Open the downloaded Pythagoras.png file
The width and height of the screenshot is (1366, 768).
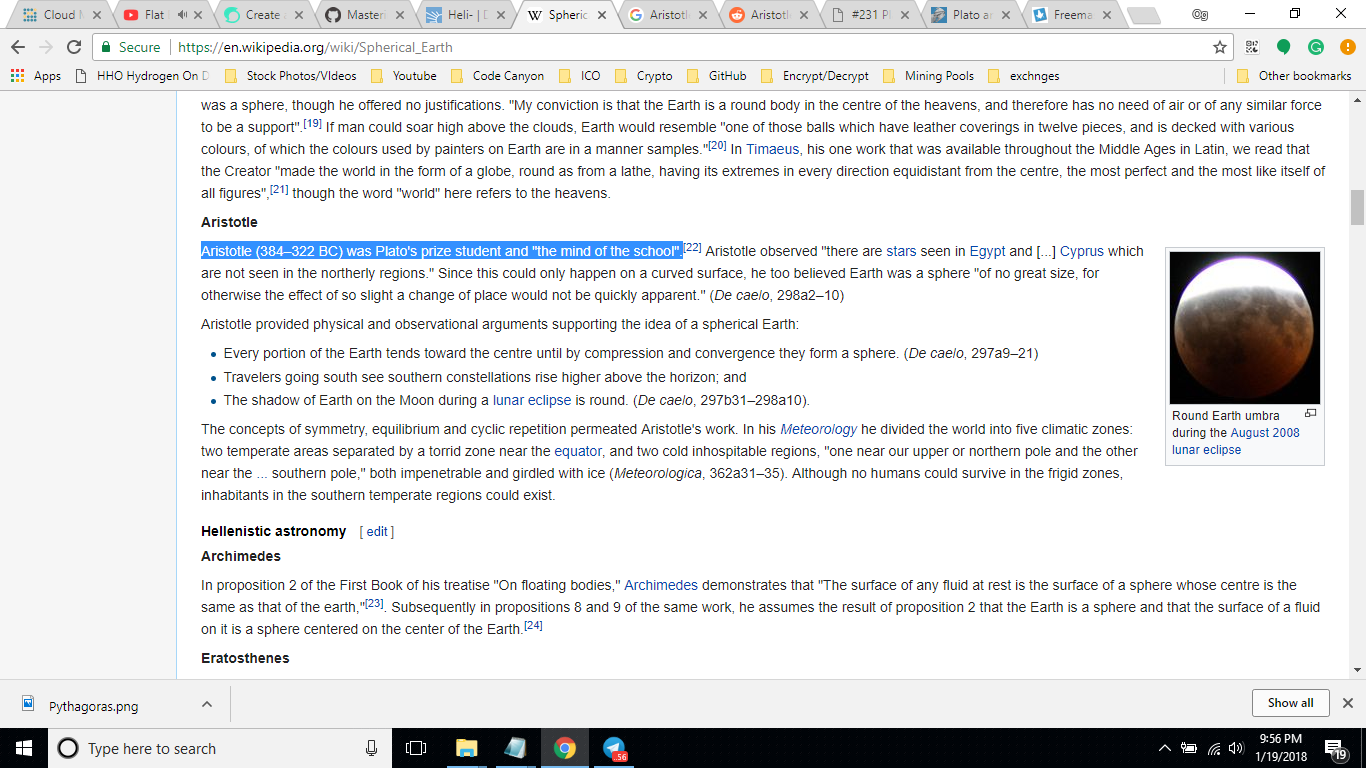click(x=94, y=705)
